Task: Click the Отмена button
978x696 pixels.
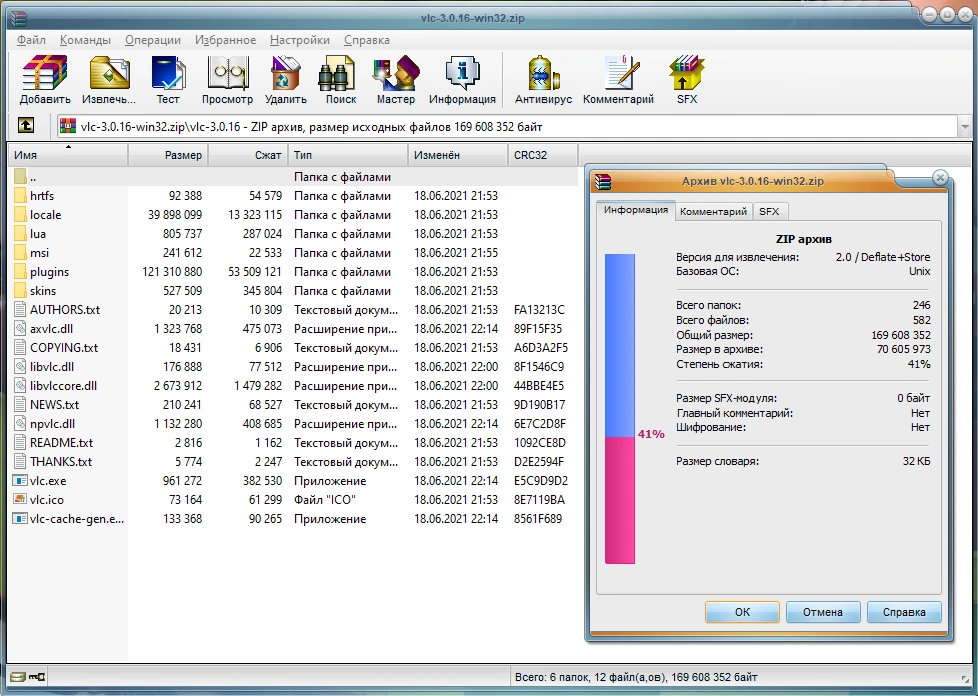Action: point(823,612)
